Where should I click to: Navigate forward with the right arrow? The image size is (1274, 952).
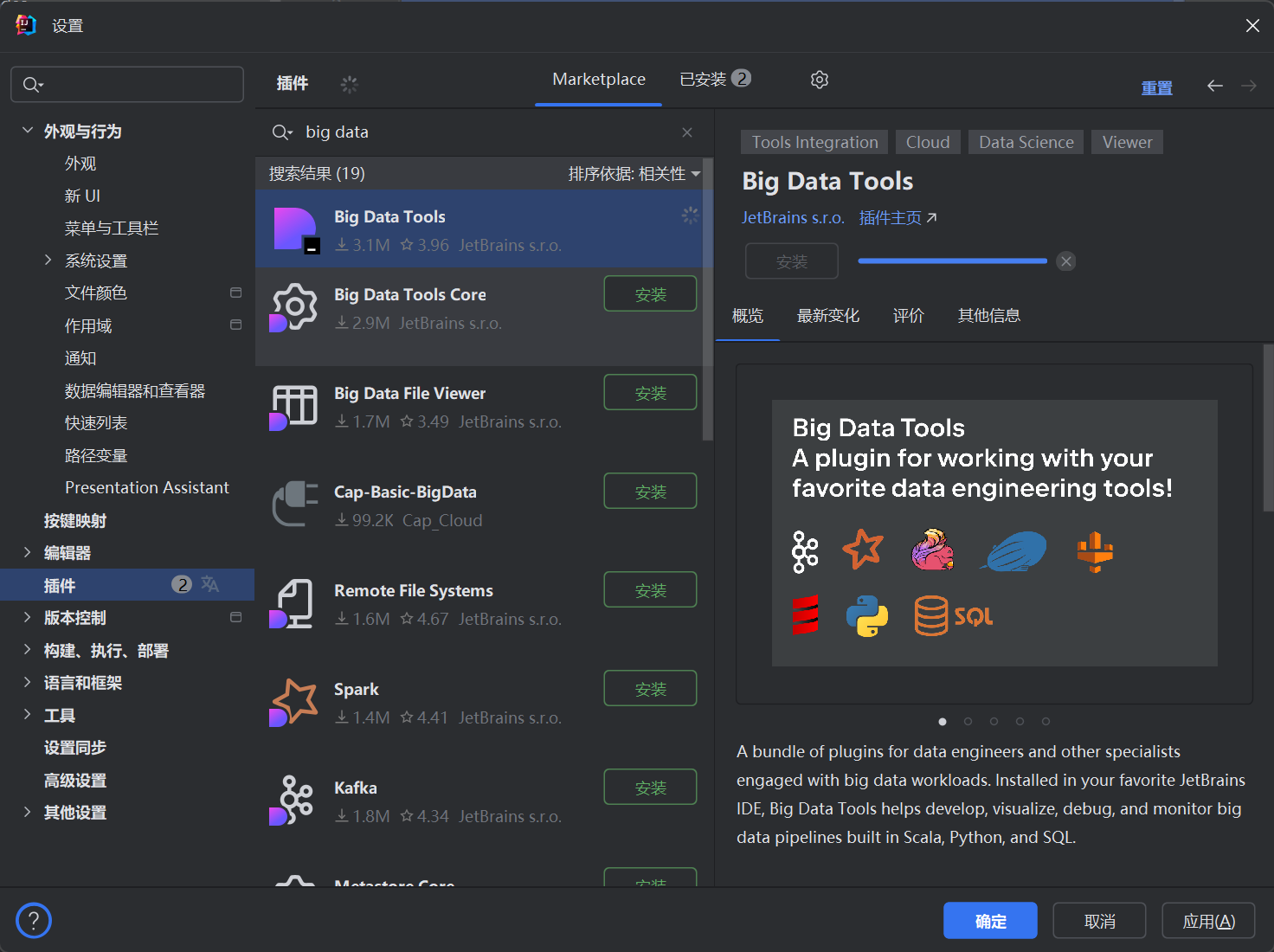[1249, 86]
